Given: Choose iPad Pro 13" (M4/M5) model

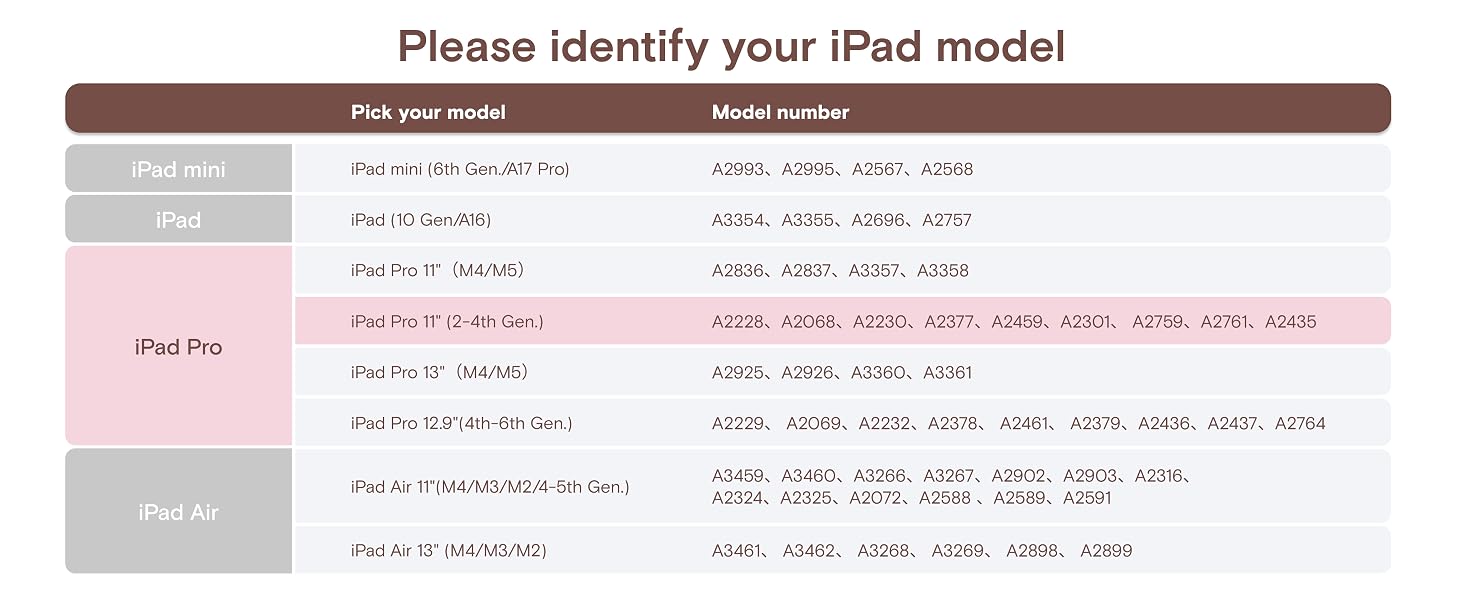Looking at the screenshot, I should 842,372.
